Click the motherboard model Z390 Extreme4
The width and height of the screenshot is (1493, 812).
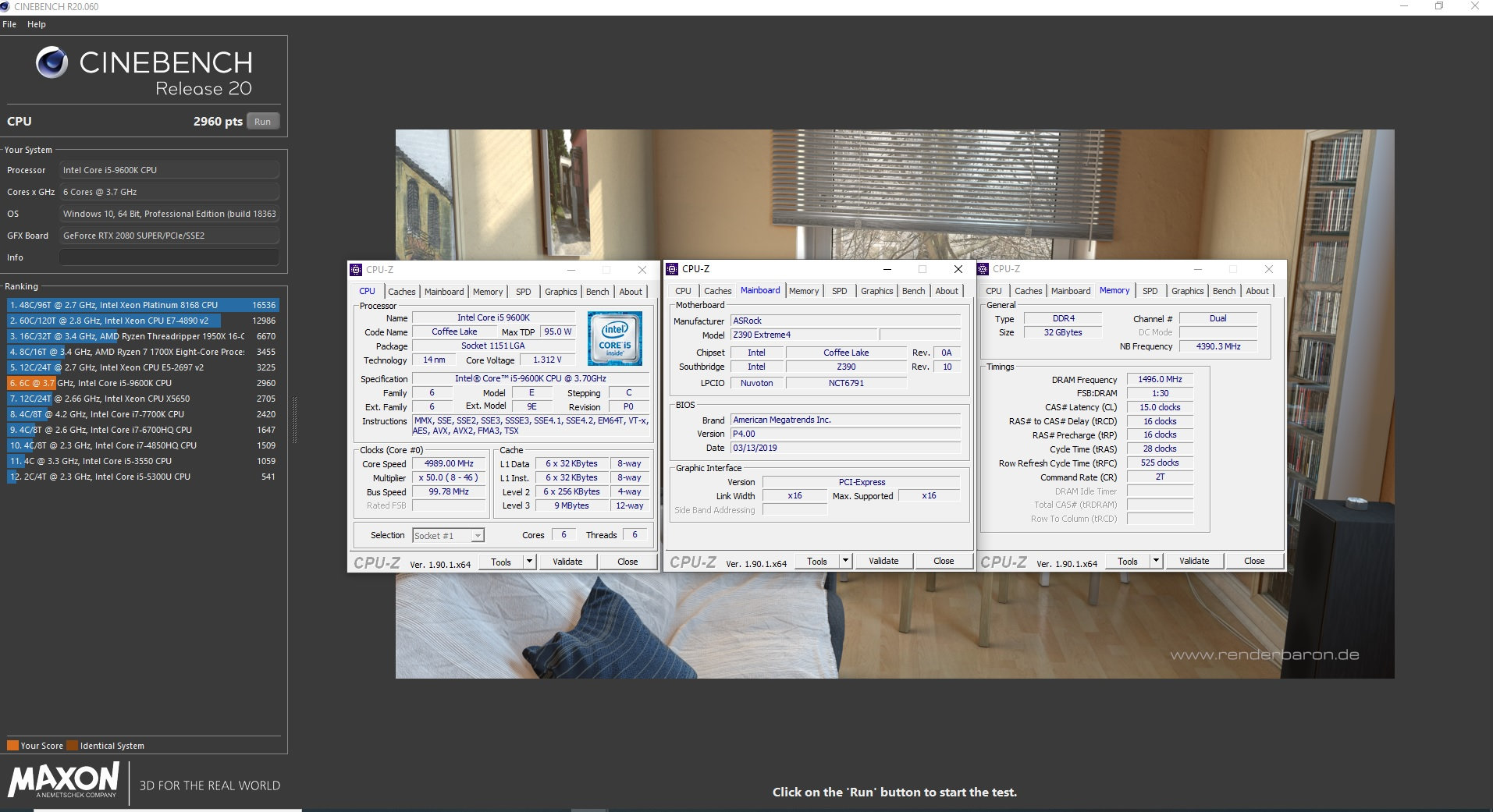click(804, 335)
